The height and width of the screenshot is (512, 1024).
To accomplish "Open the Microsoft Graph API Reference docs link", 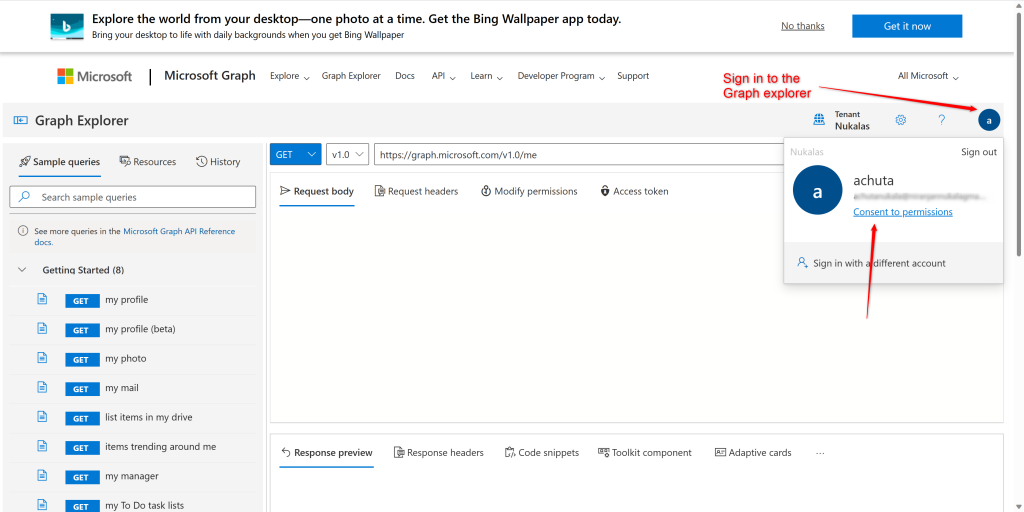I will coord(134,236).
